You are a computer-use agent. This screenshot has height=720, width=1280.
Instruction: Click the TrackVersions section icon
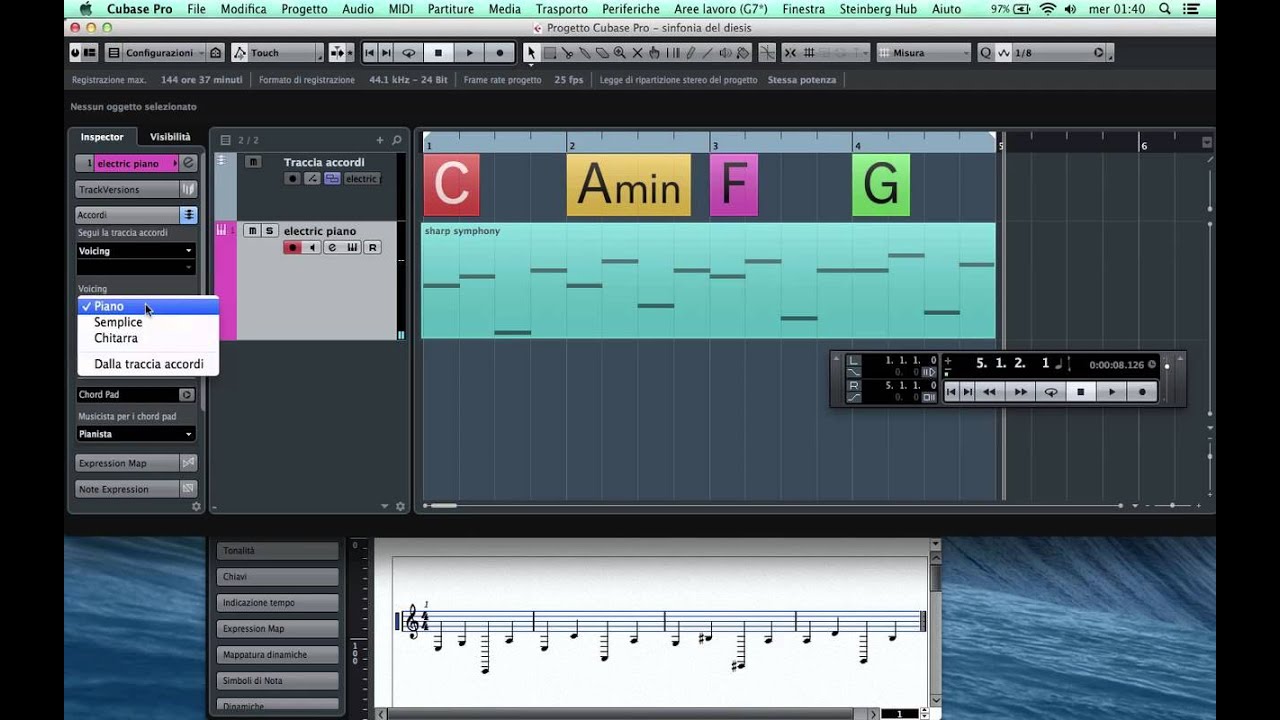(188, 189)
